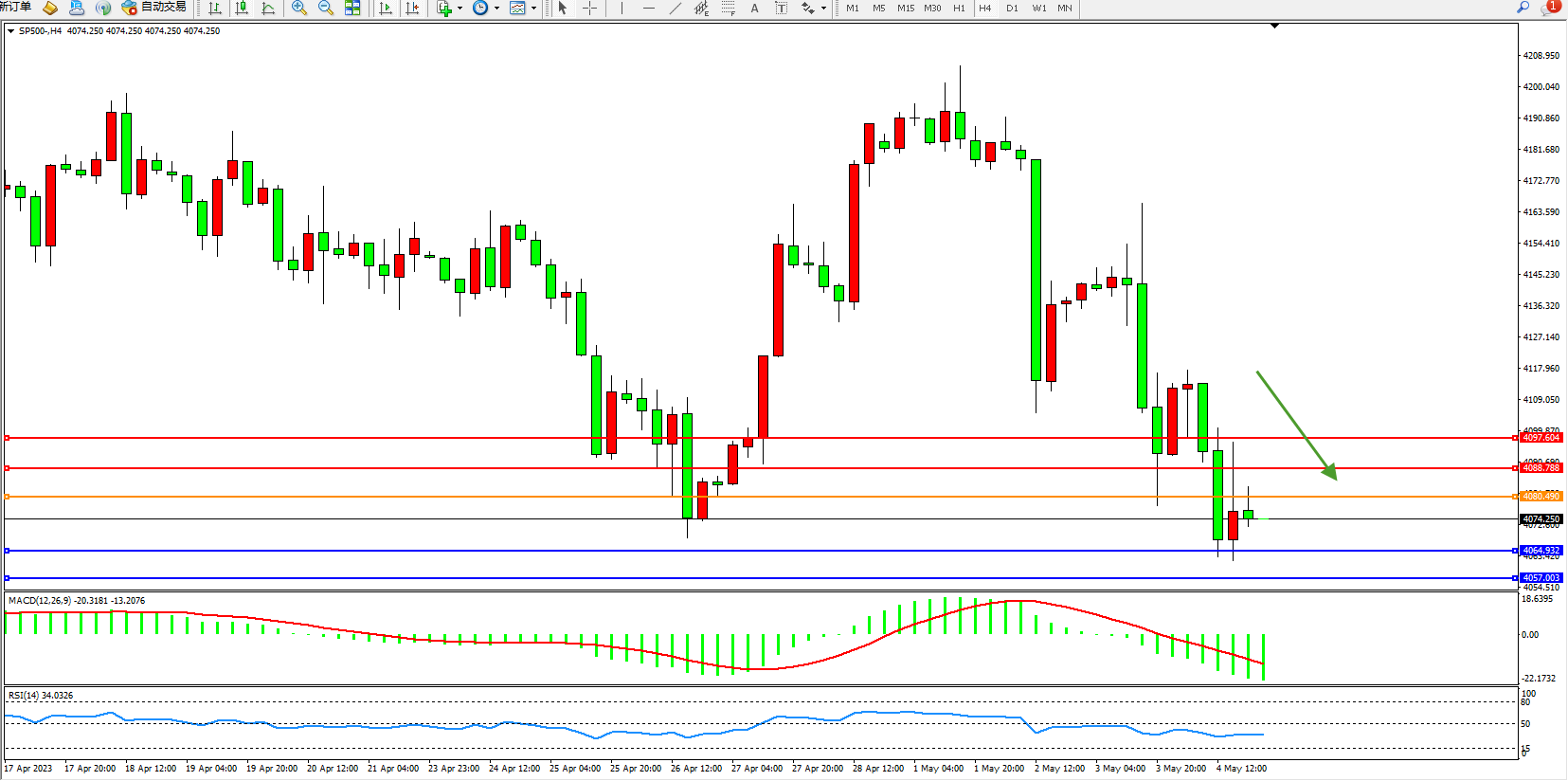Toggle the chart auto scroll button
The image size is (1568, 781).
click(386, 9)
